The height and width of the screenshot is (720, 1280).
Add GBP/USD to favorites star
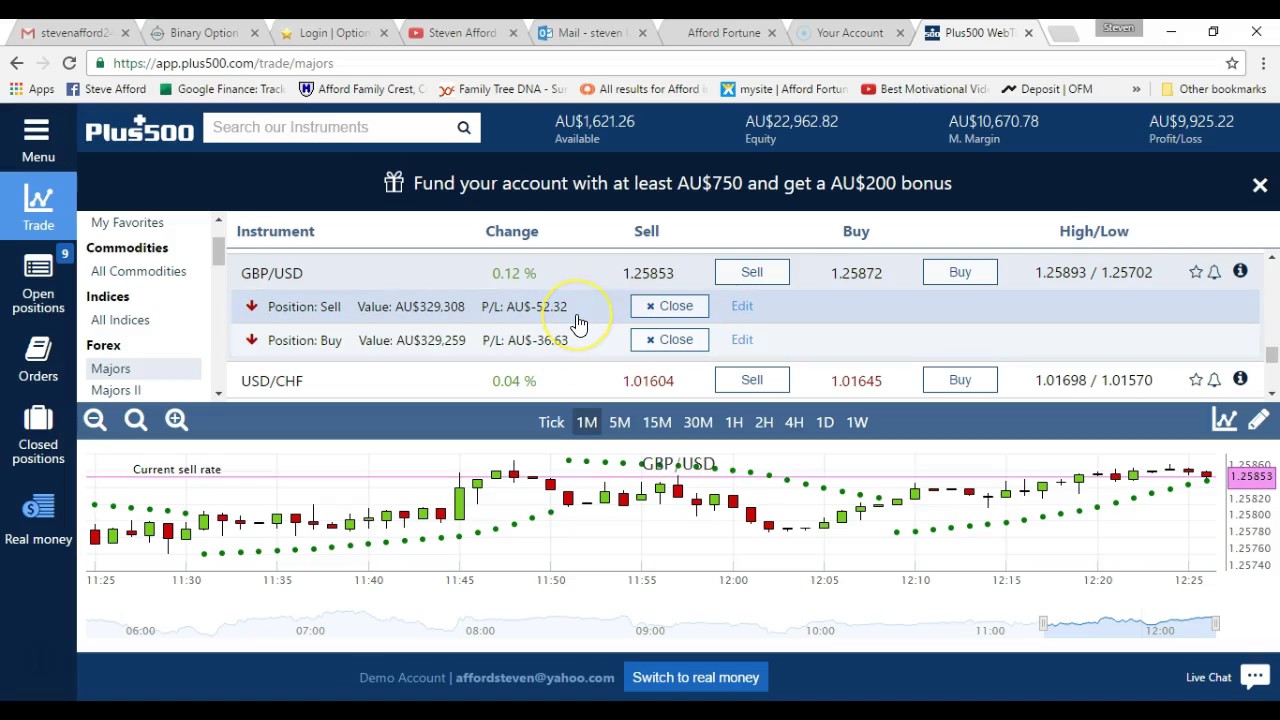pyautogui.click(x=1195, y=272)
